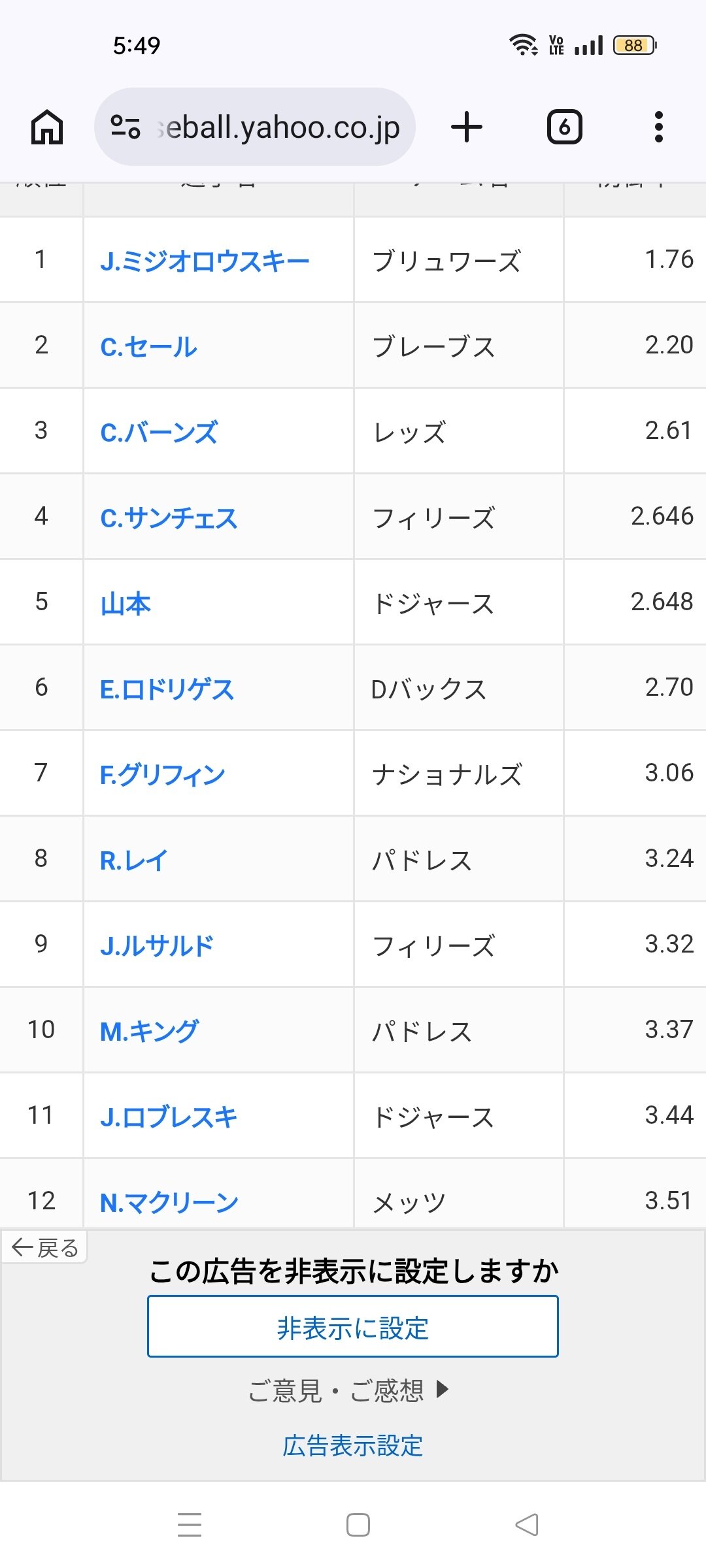Open 広告表示設定 link
The width and height of the screenshot is (706, 1568).
353,1445
